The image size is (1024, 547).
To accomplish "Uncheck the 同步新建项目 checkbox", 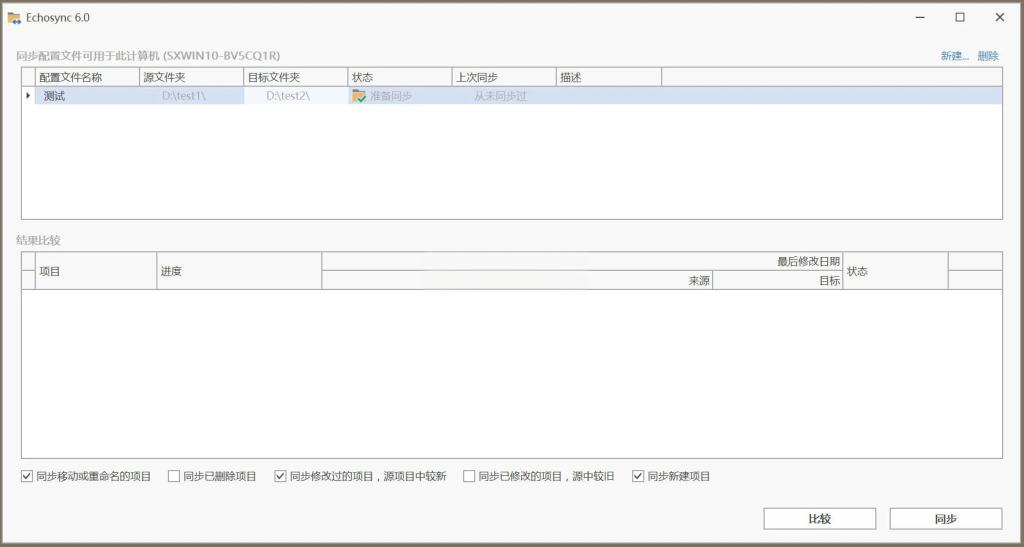I will [638, 476].
